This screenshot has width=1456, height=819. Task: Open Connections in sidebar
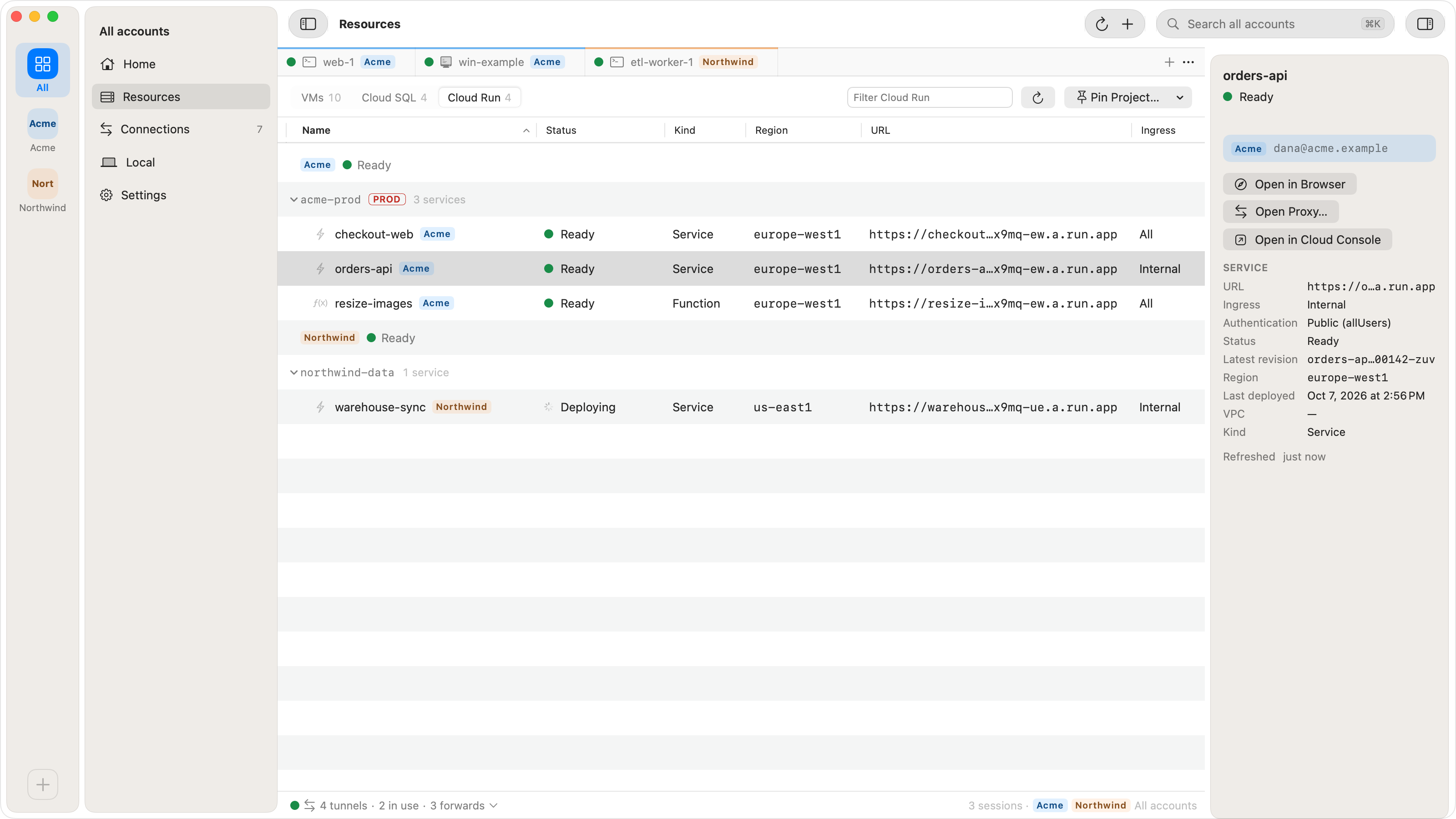coord(181,129)
